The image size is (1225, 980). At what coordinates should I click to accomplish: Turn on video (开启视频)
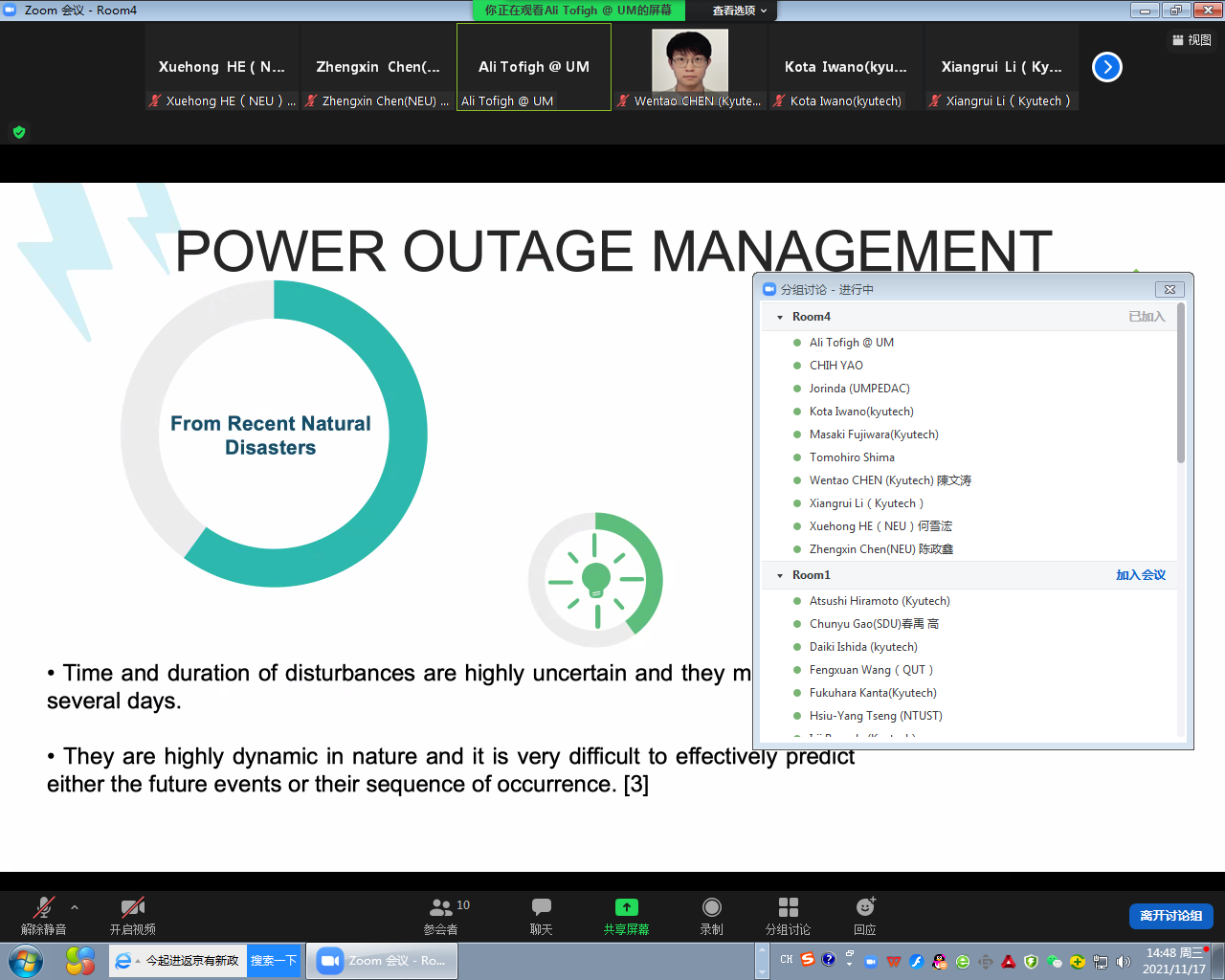pyautogui.click(x=132, y=915)
